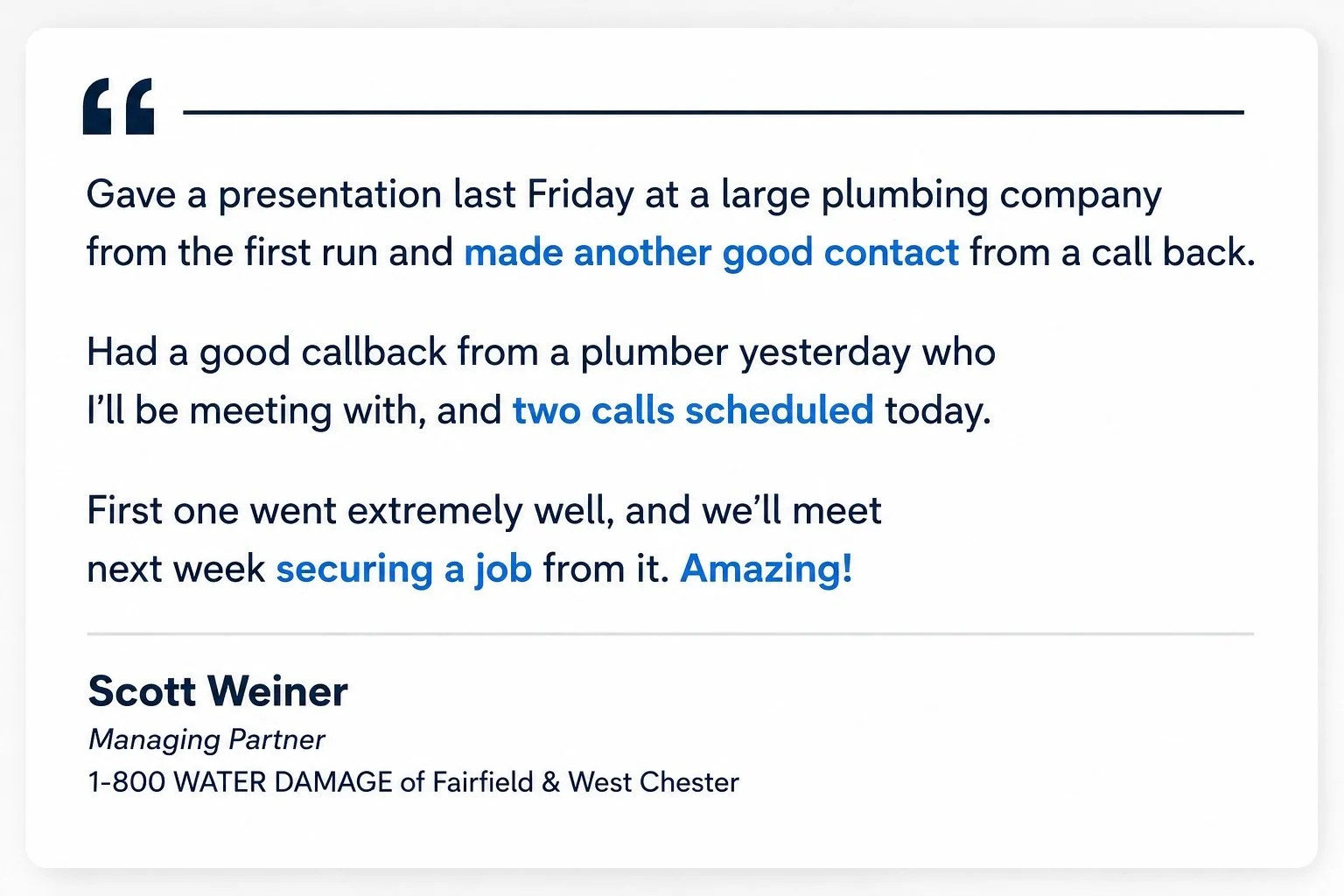Click the '1-800 WATER DAMAGE' company name
The width and height of the screenshot is (1344, 896).
[x=241, y=781]
